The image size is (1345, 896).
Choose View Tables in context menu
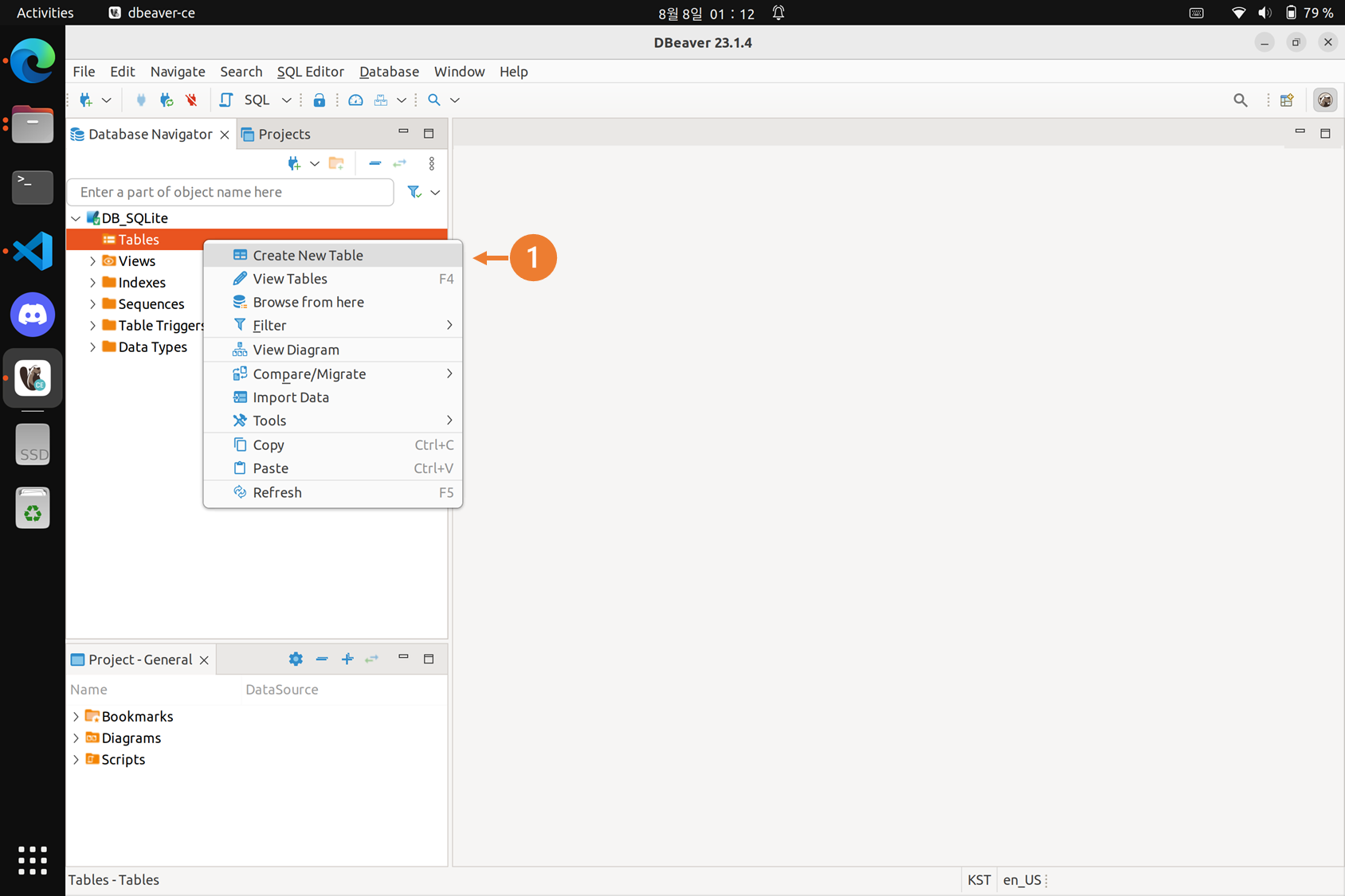(333, 279)
